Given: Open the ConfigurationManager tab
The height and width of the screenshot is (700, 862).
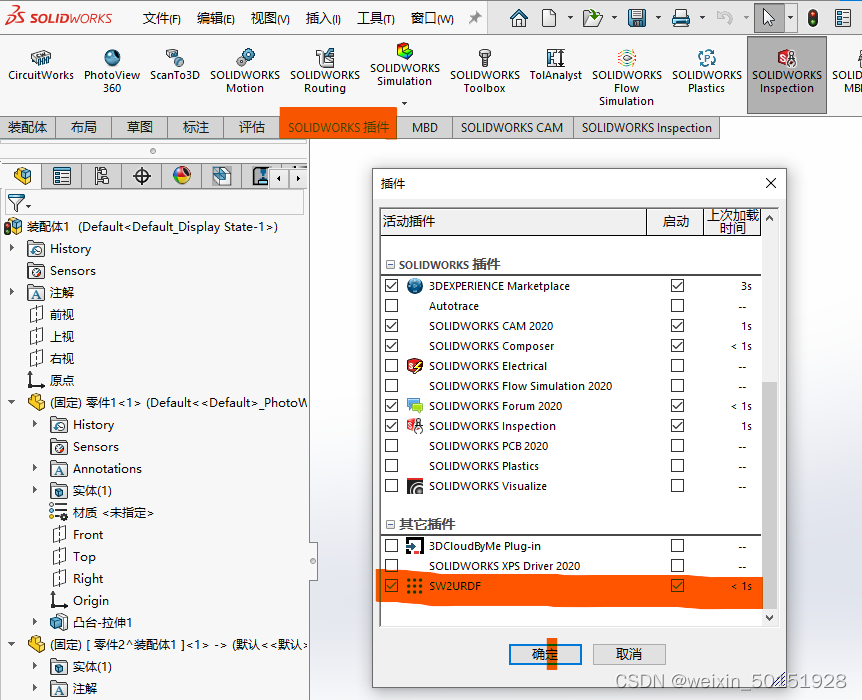Looking at the screenshot, I should coord(101,176).
